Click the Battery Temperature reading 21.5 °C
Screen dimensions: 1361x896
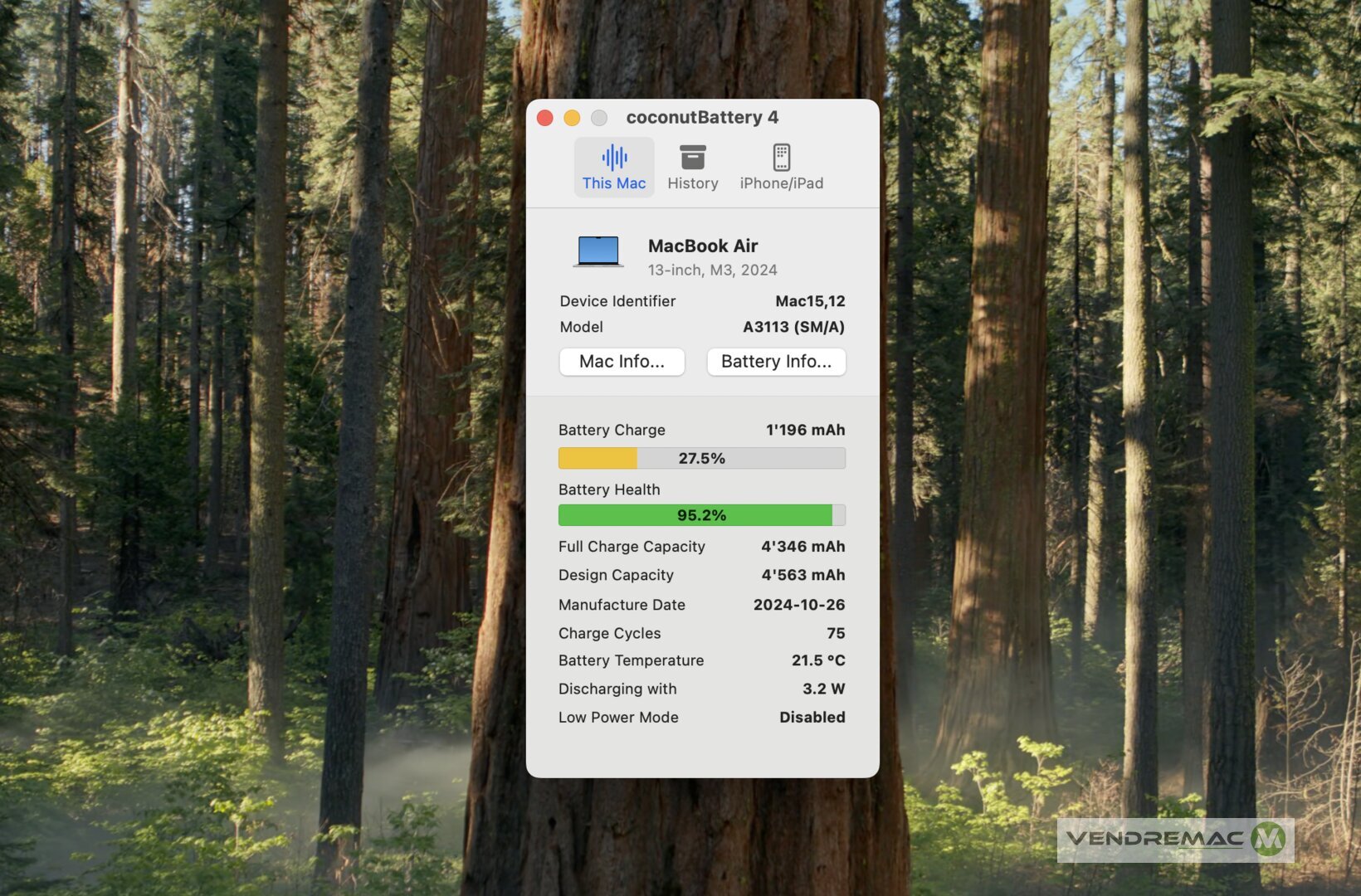pyautogui.click(x=817, y=660)
